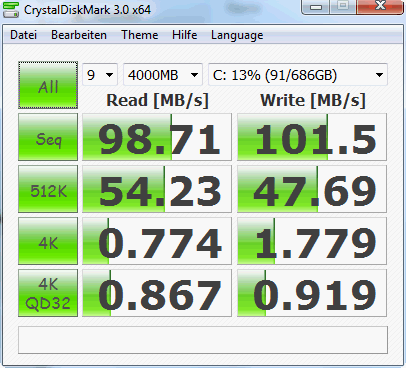The width and height of the screenshot is (406, 368).
Task: Select the 512K write result 47.69
Action: click(x=312, y=189)
